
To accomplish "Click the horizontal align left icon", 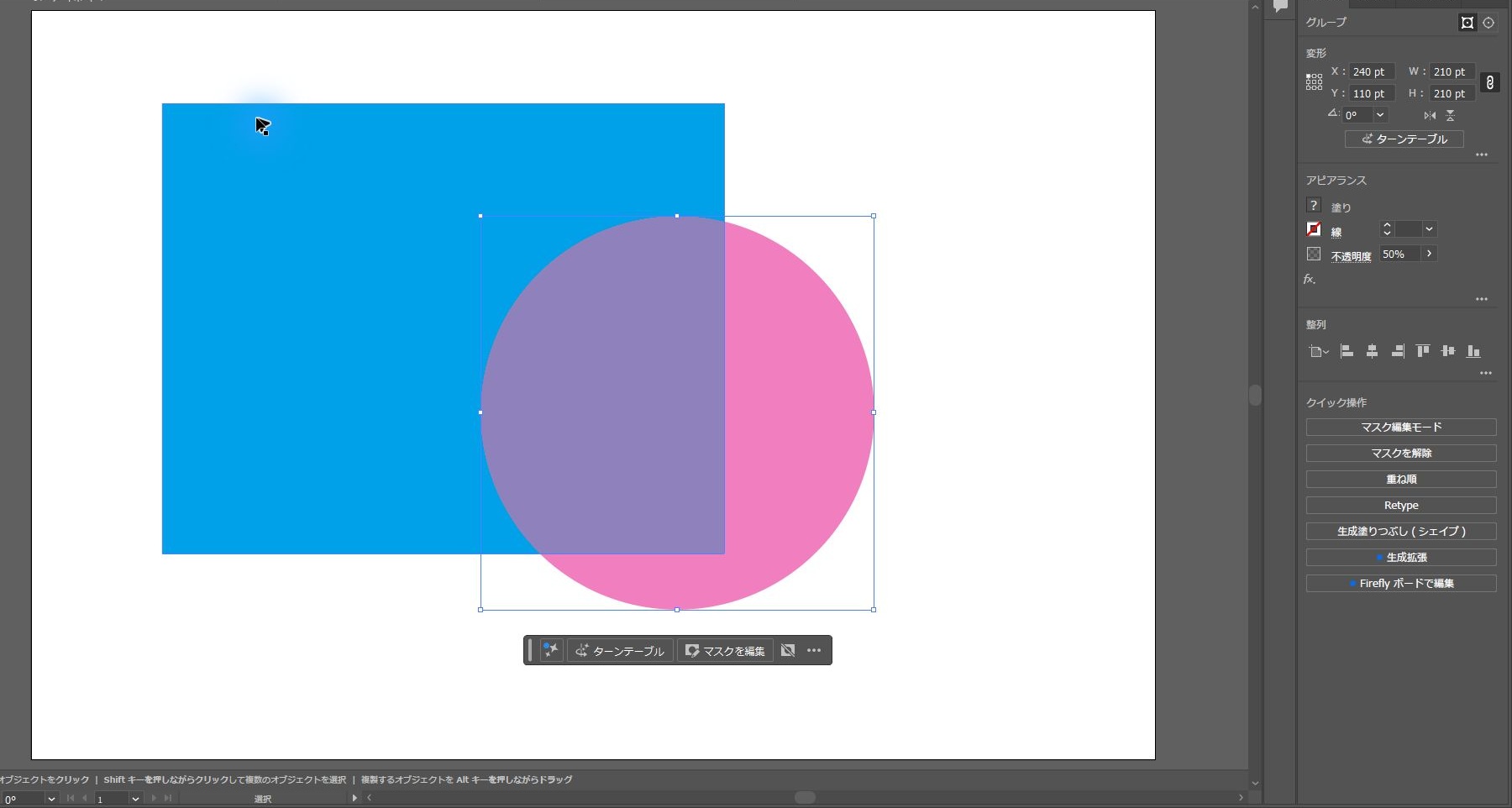I will point(1347,351).
